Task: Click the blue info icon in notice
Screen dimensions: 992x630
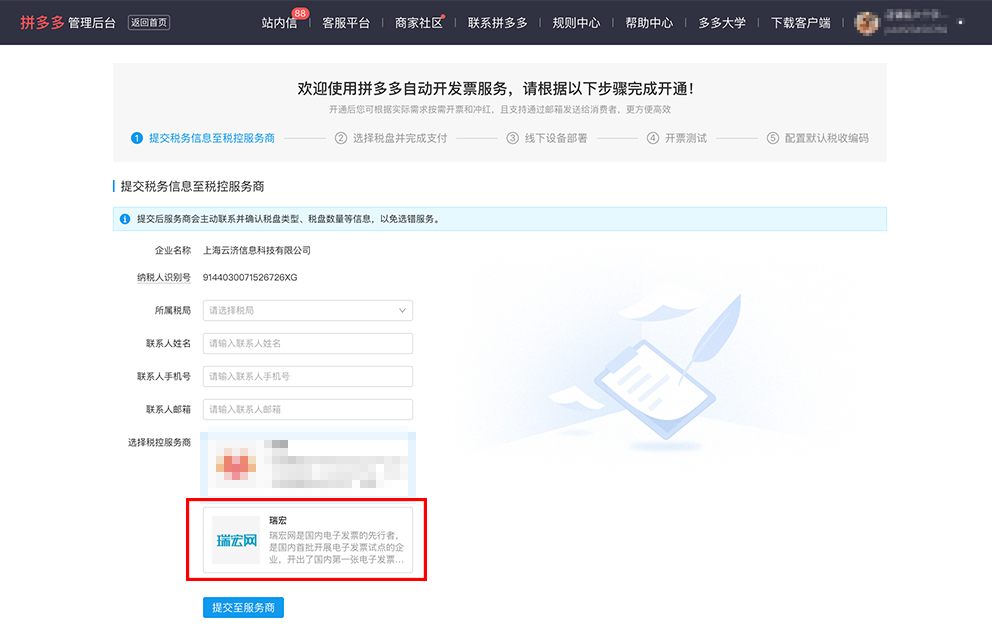Action: 125,219
